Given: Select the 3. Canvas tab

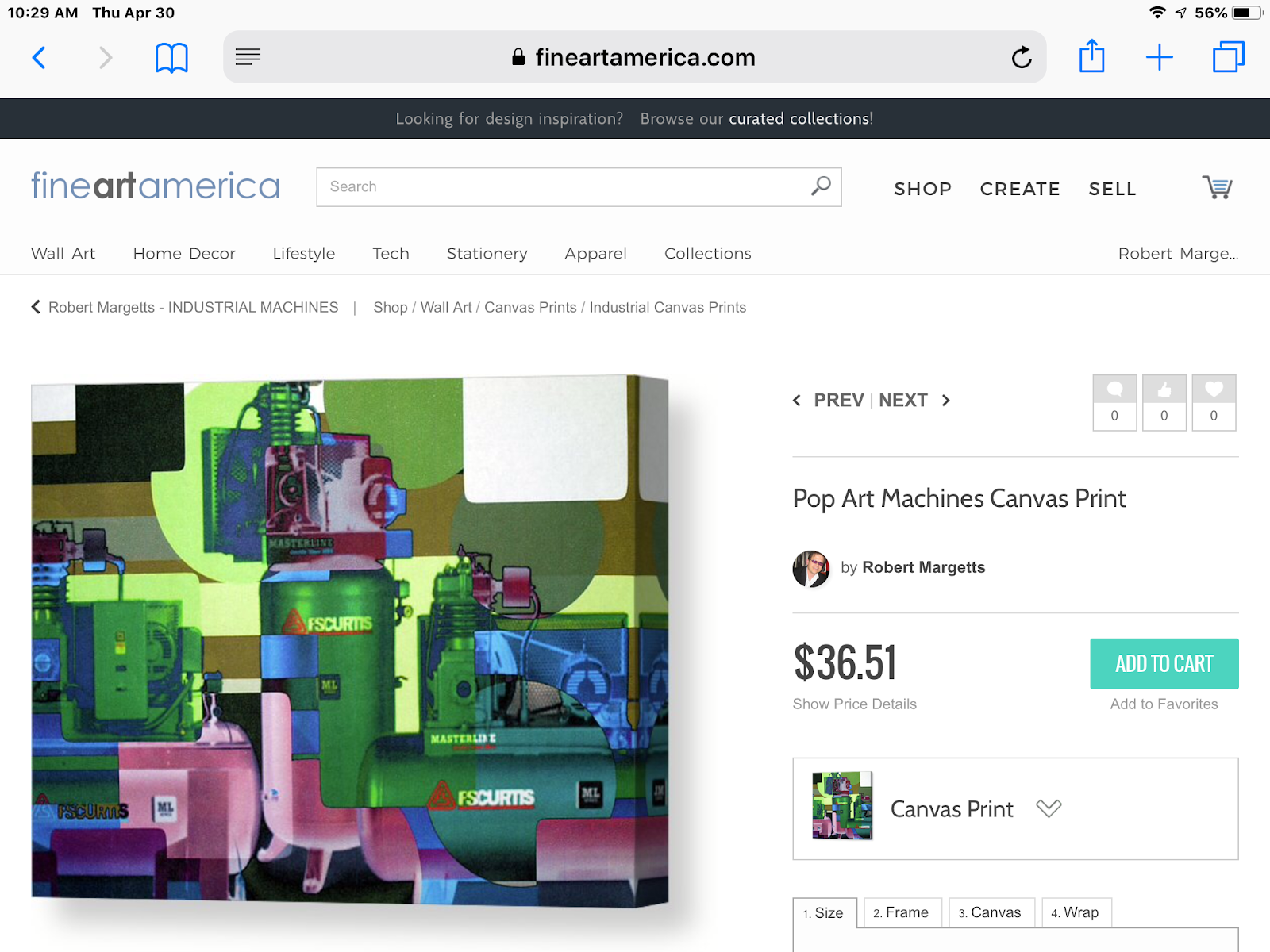Looking at the screenshot, I should pyautogui.click(x=991, y=912).
